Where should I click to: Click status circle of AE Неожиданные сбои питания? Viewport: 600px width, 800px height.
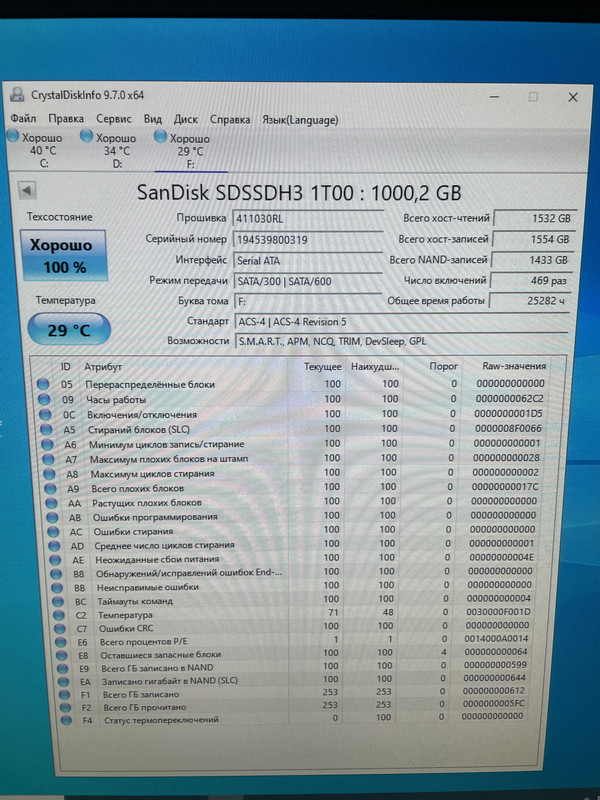pos(55,560)
